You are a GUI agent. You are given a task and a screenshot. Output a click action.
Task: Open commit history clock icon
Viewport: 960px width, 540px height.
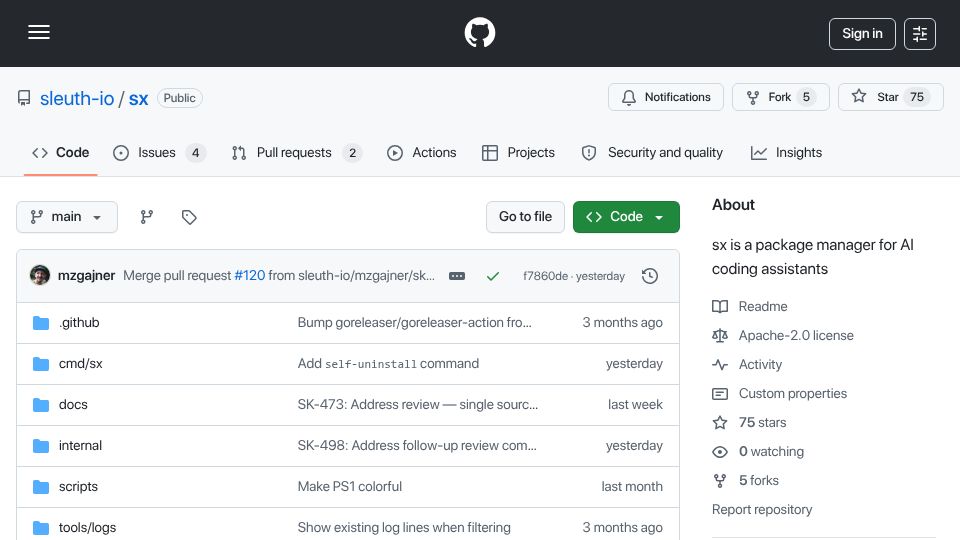(650, 276)
